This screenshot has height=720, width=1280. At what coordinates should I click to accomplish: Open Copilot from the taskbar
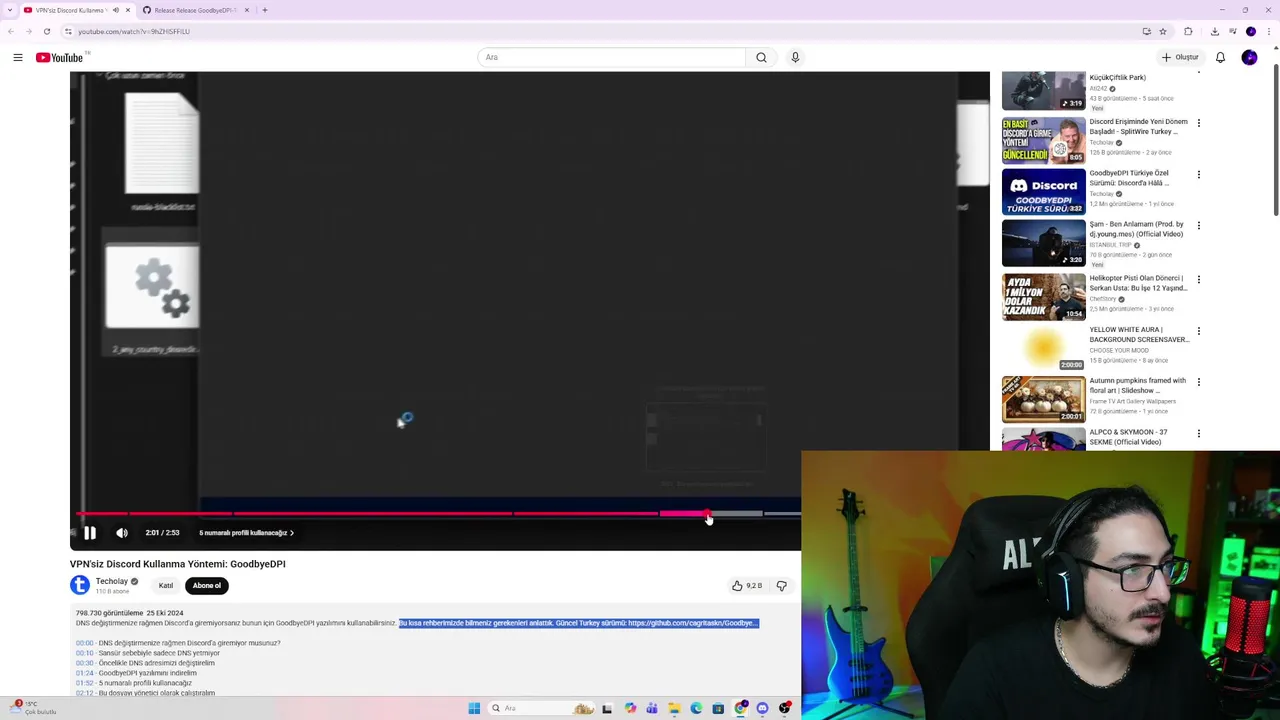pos(630,708)
